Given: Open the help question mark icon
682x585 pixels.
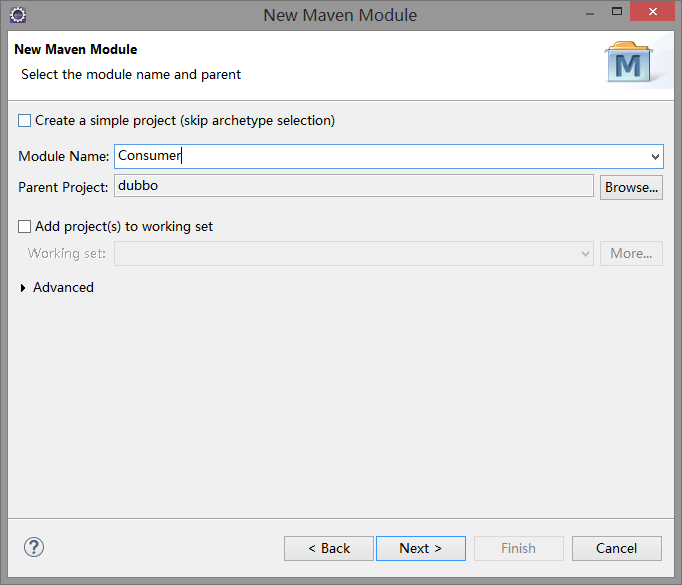Looking at the screenshot, I should (34, 547).
